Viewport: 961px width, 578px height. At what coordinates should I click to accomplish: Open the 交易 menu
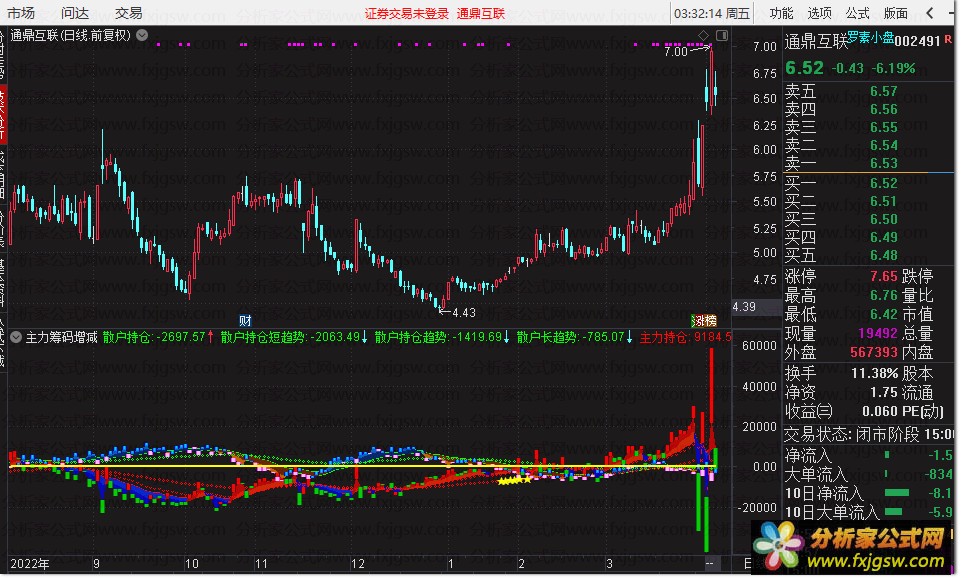[129, 13]
